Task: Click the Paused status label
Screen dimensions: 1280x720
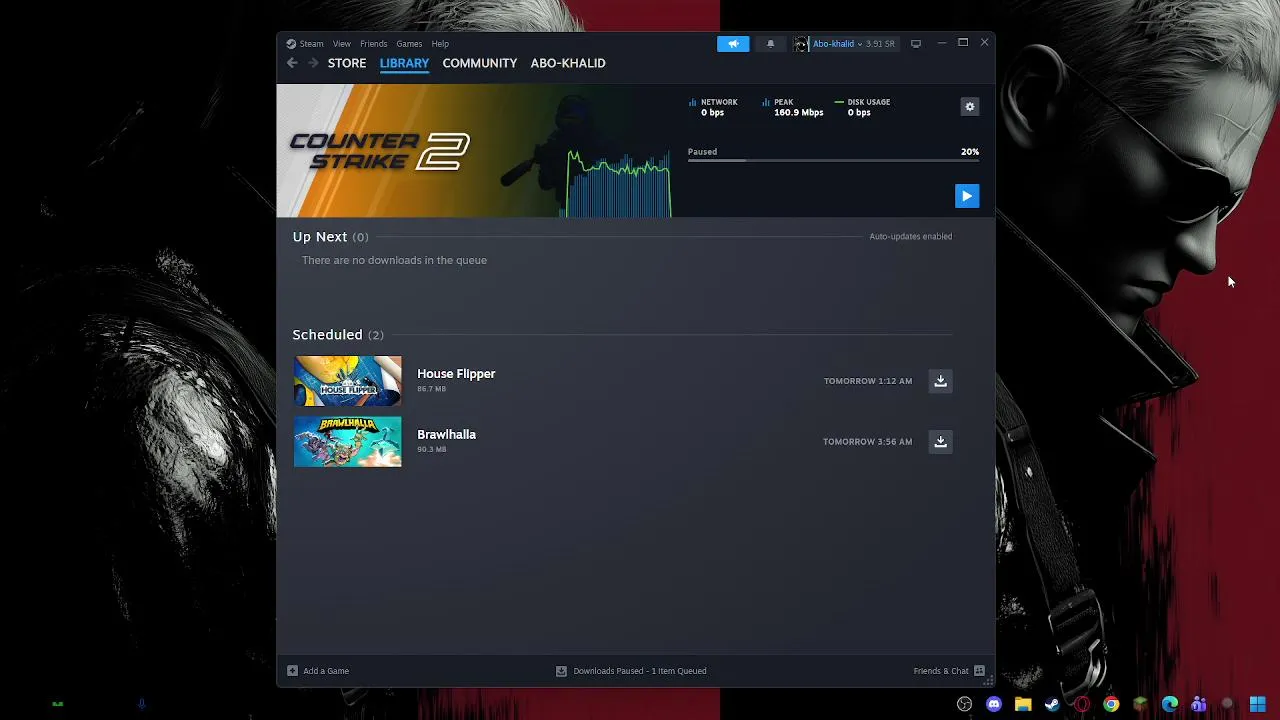Action: coord(702,152)
